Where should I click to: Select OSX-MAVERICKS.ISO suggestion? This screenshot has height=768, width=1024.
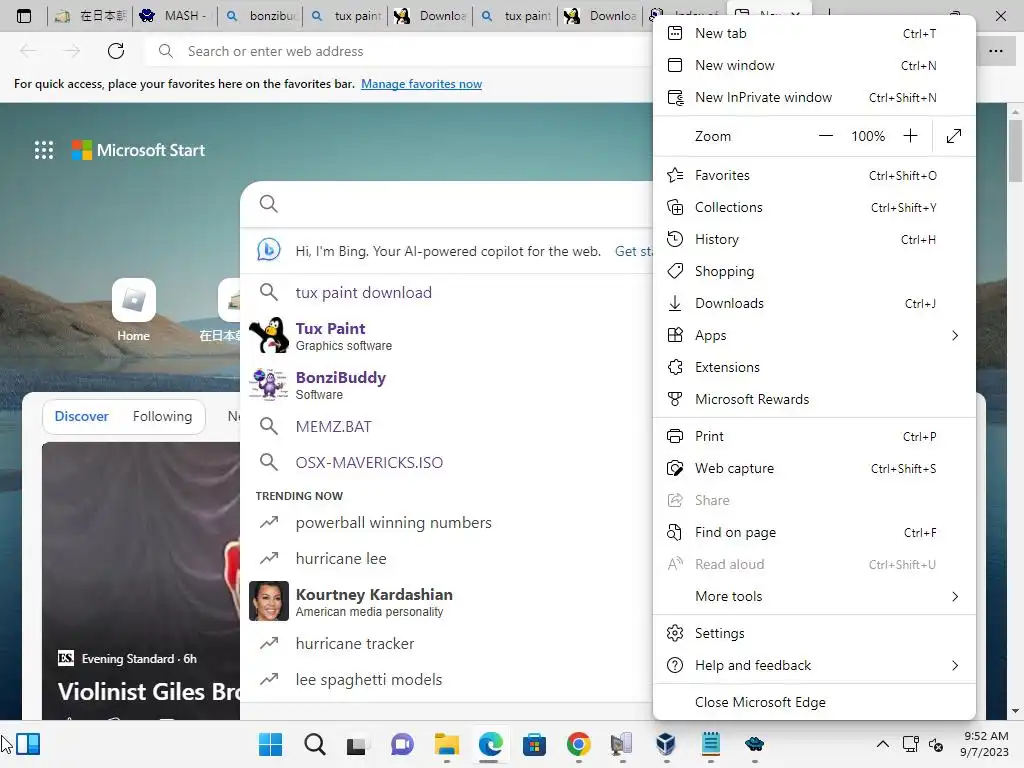click(447, 462)
